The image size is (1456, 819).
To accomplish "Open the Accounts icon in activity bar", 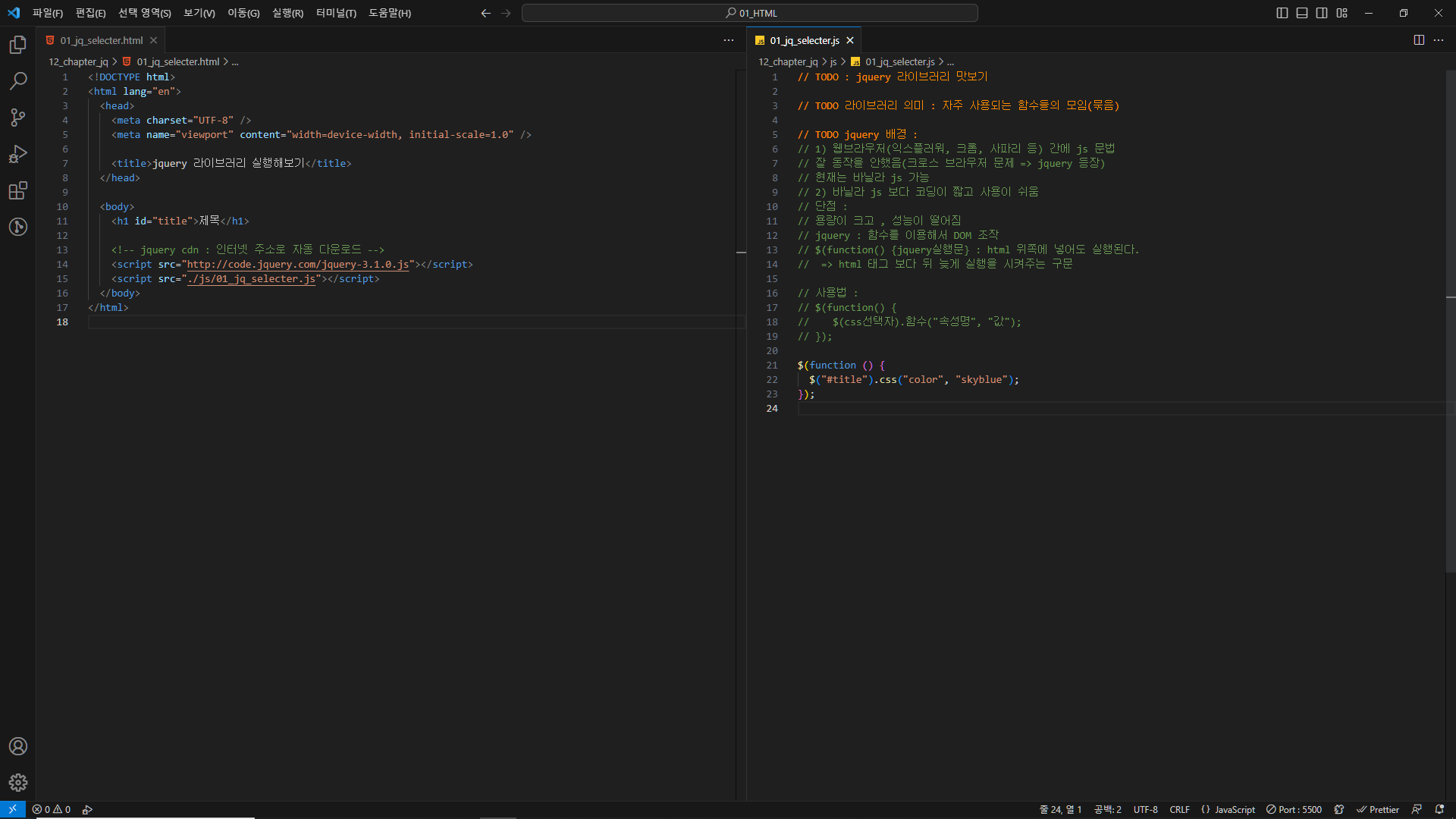I will 18,746.
